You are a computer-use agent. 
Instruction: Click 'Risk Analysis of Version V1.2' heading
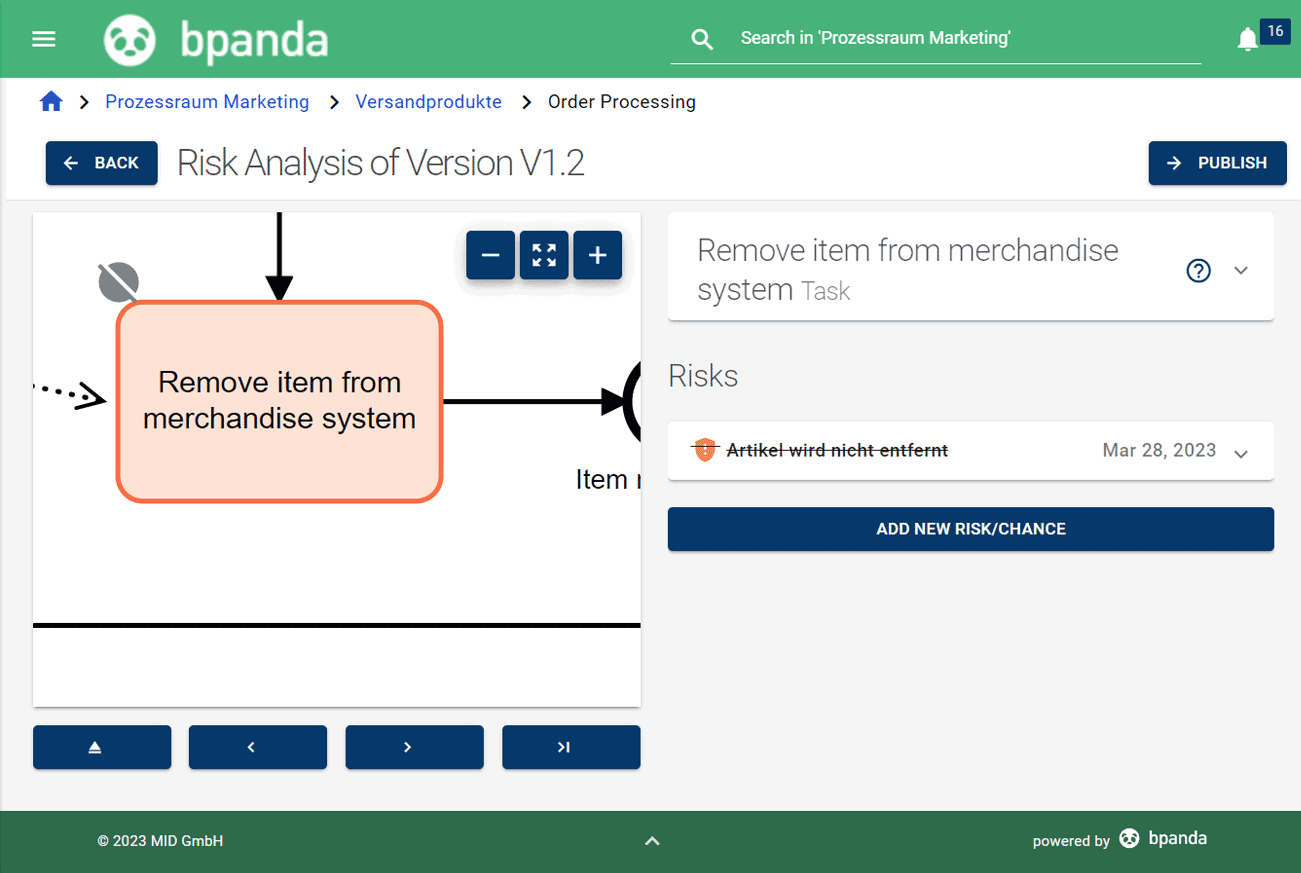[x=381, y=163]
